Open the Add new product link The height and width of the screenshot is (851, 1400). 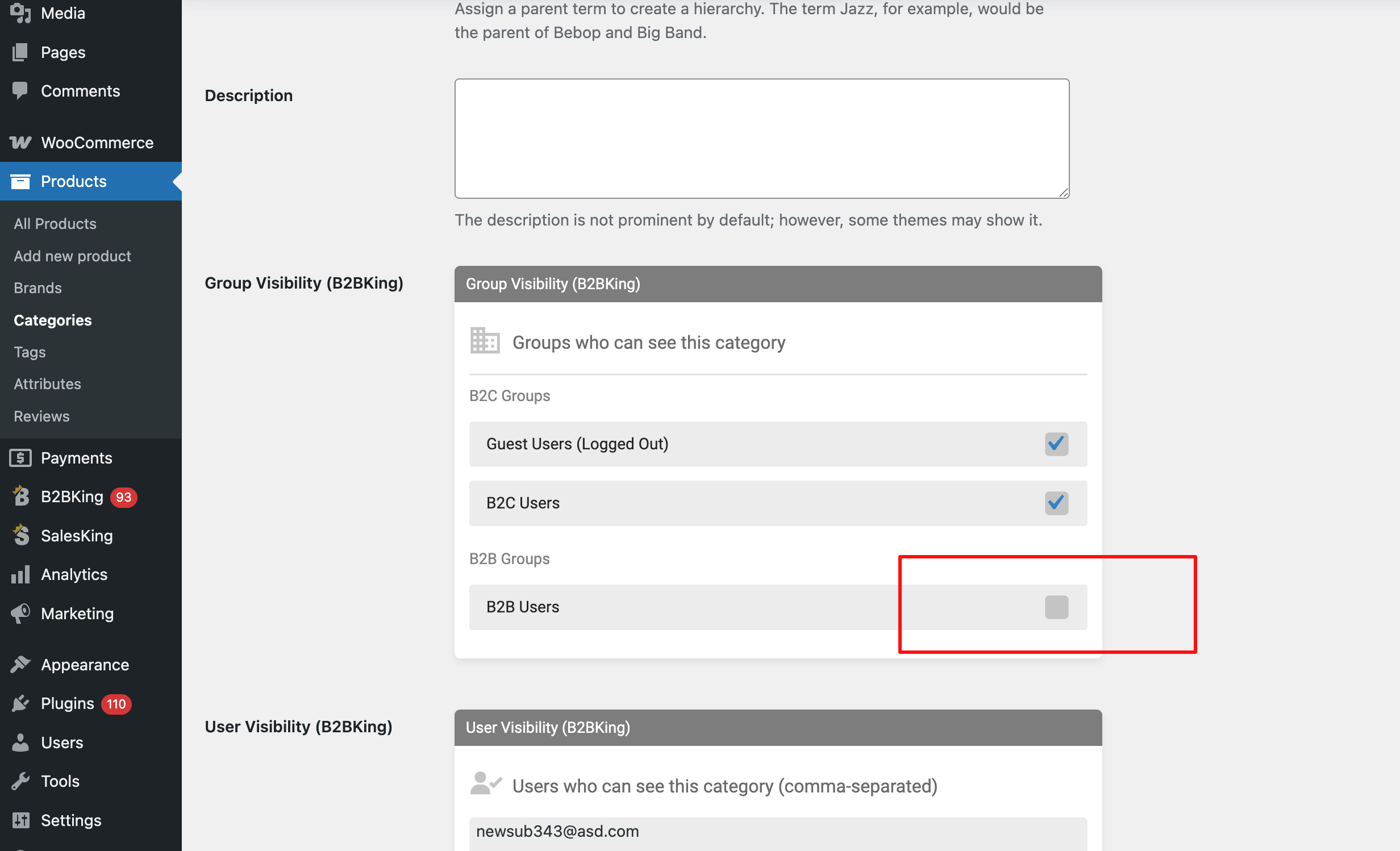(72, 256)
